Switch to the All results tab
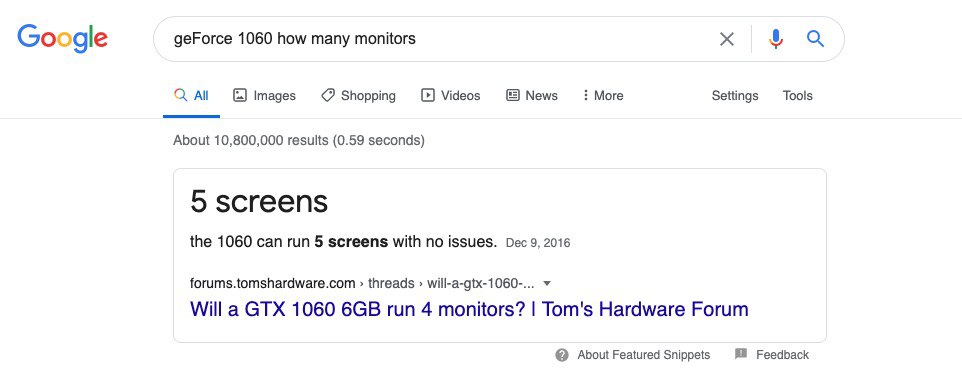This screenshot has width=962, height=373. [191, 95]
